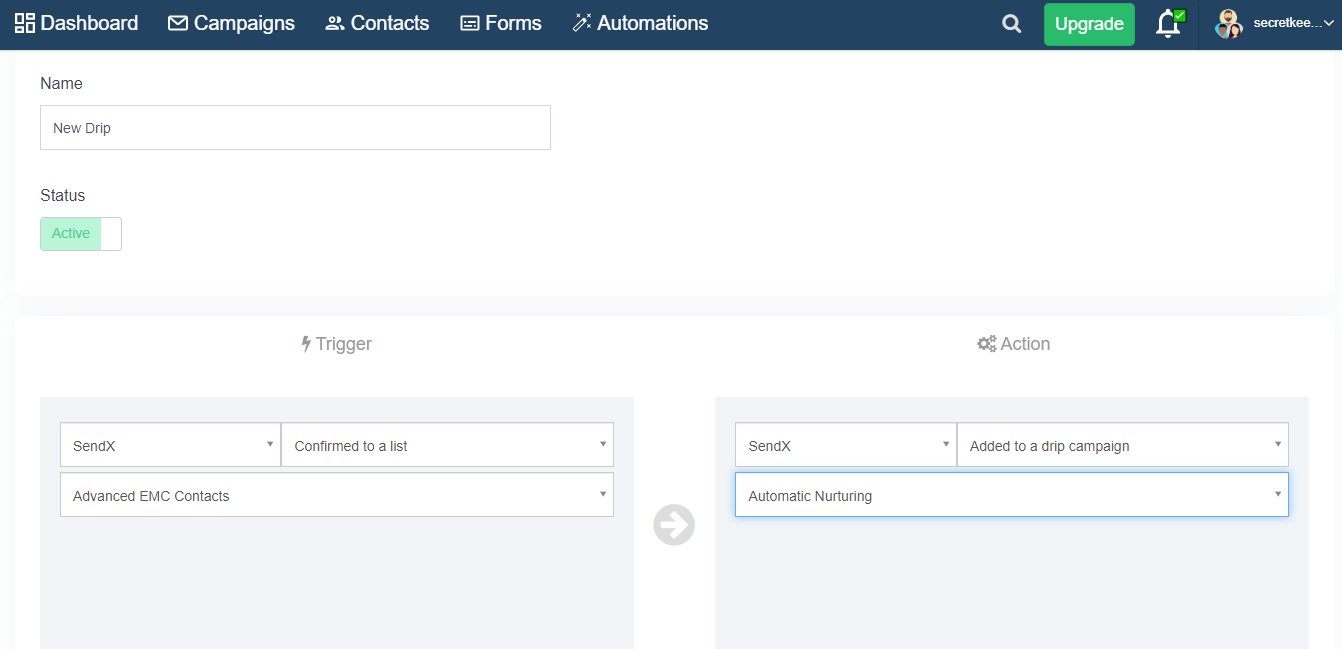Click the Automations magic wand icon
1342x649 pixels.
point(582,23)
